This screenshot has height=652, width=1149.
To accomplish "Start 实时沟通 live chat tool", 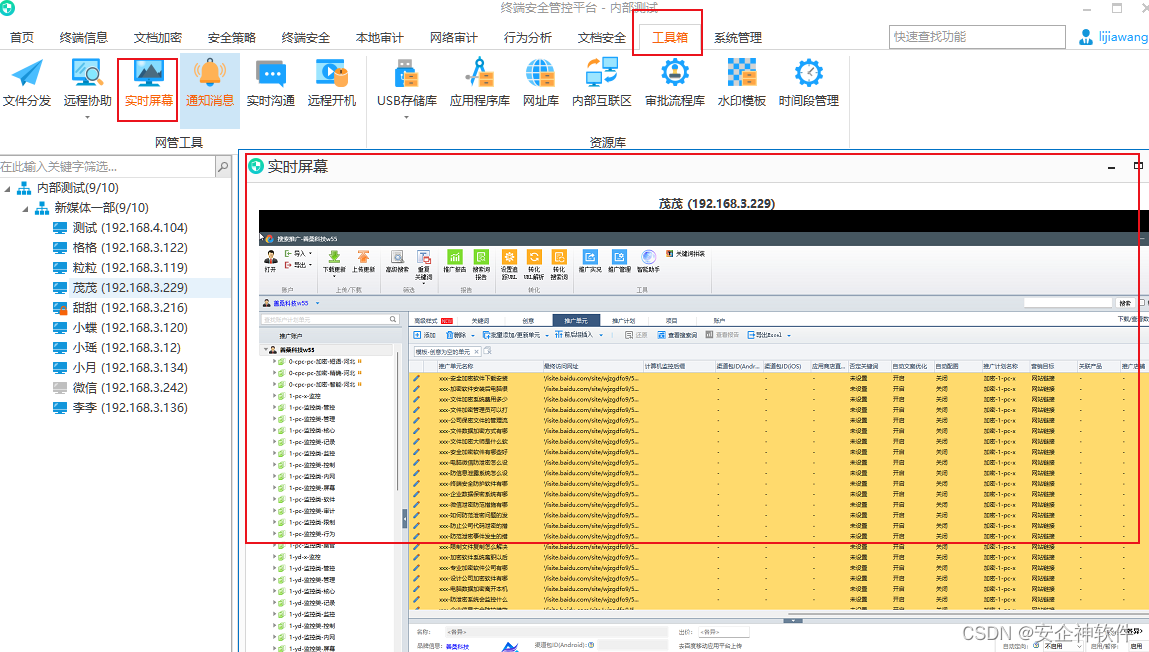I will click(x=270, y=84).
